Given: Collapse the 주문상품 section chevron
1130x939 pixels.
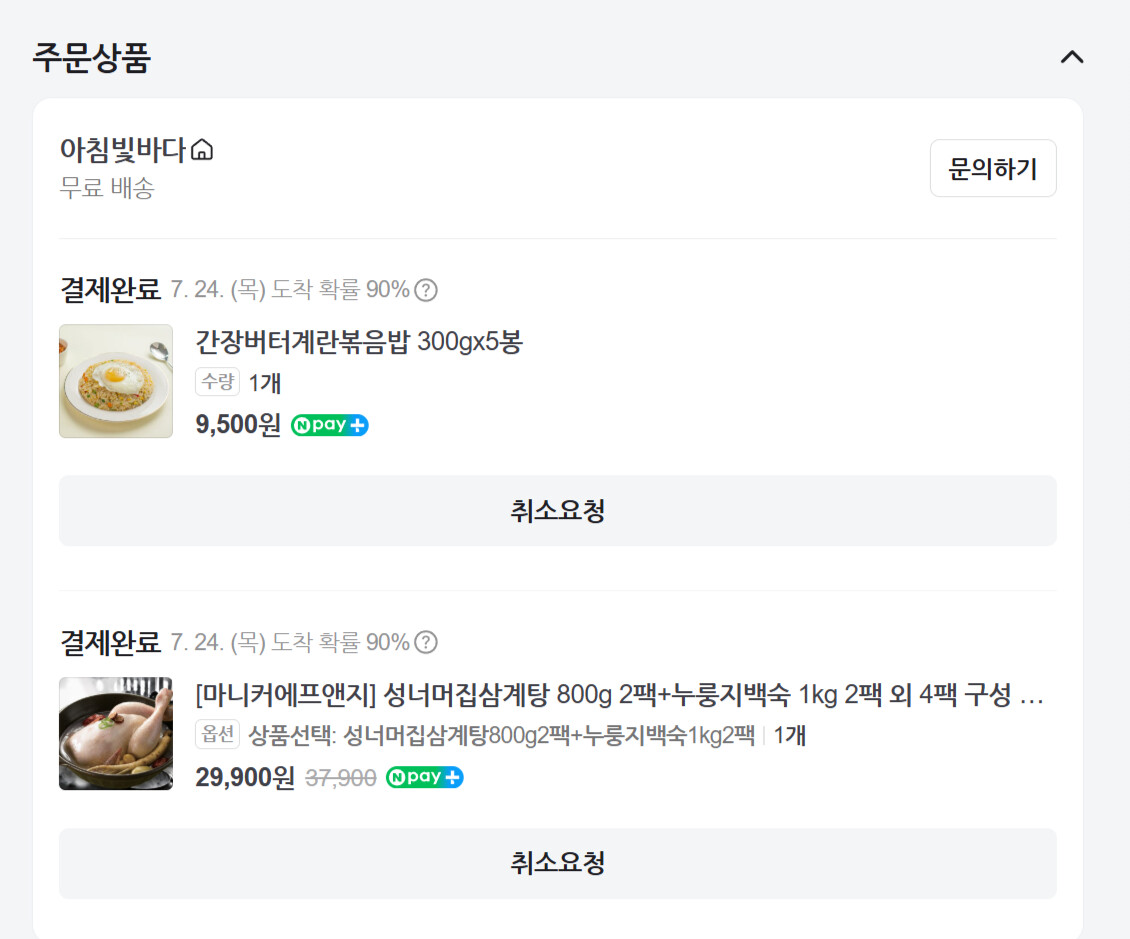Looking at the screenshot, I should [x=1071, y=57].
